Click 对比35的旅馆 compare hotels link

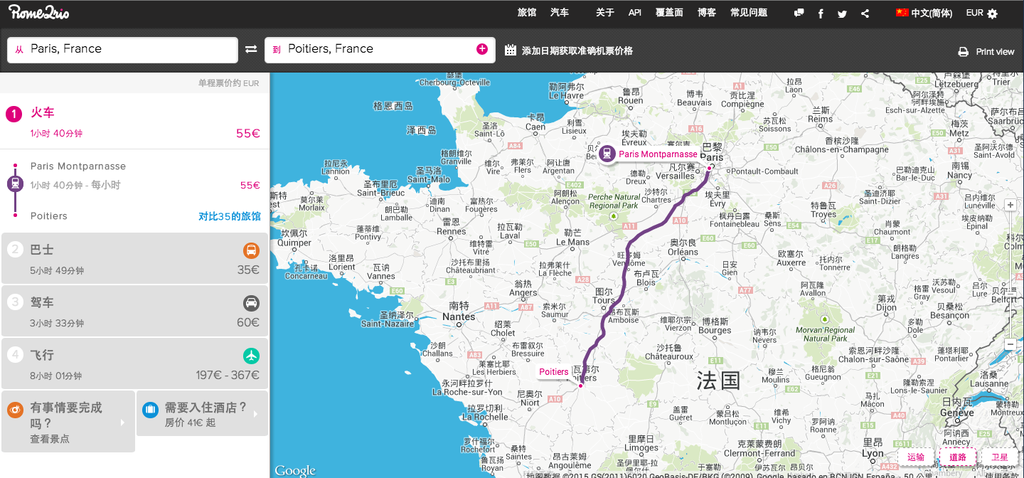[x=229, y=216]
